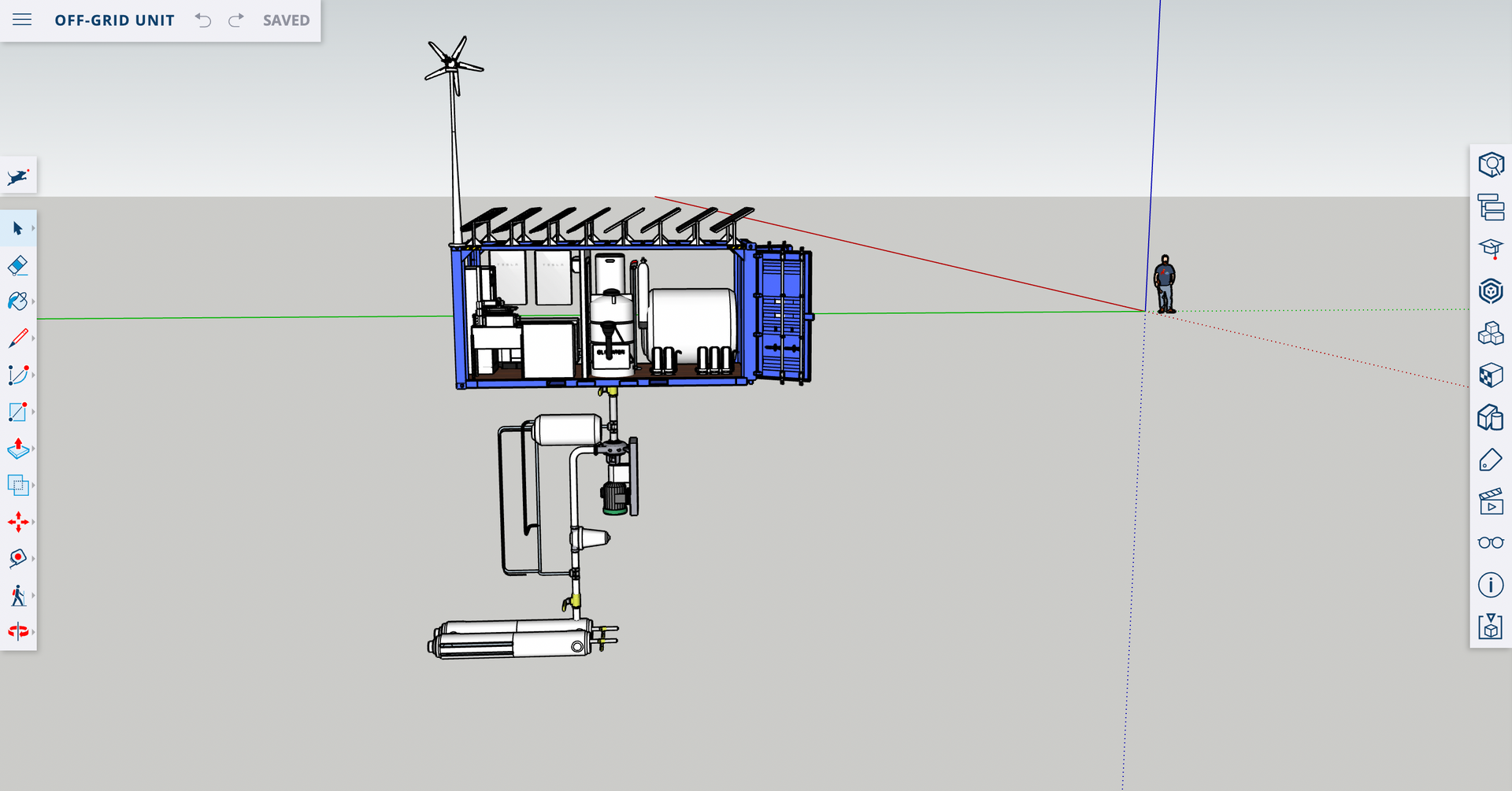1512x791 pixels.
Task: Select the overlapping squares tool
Action: tap(18, 485)
